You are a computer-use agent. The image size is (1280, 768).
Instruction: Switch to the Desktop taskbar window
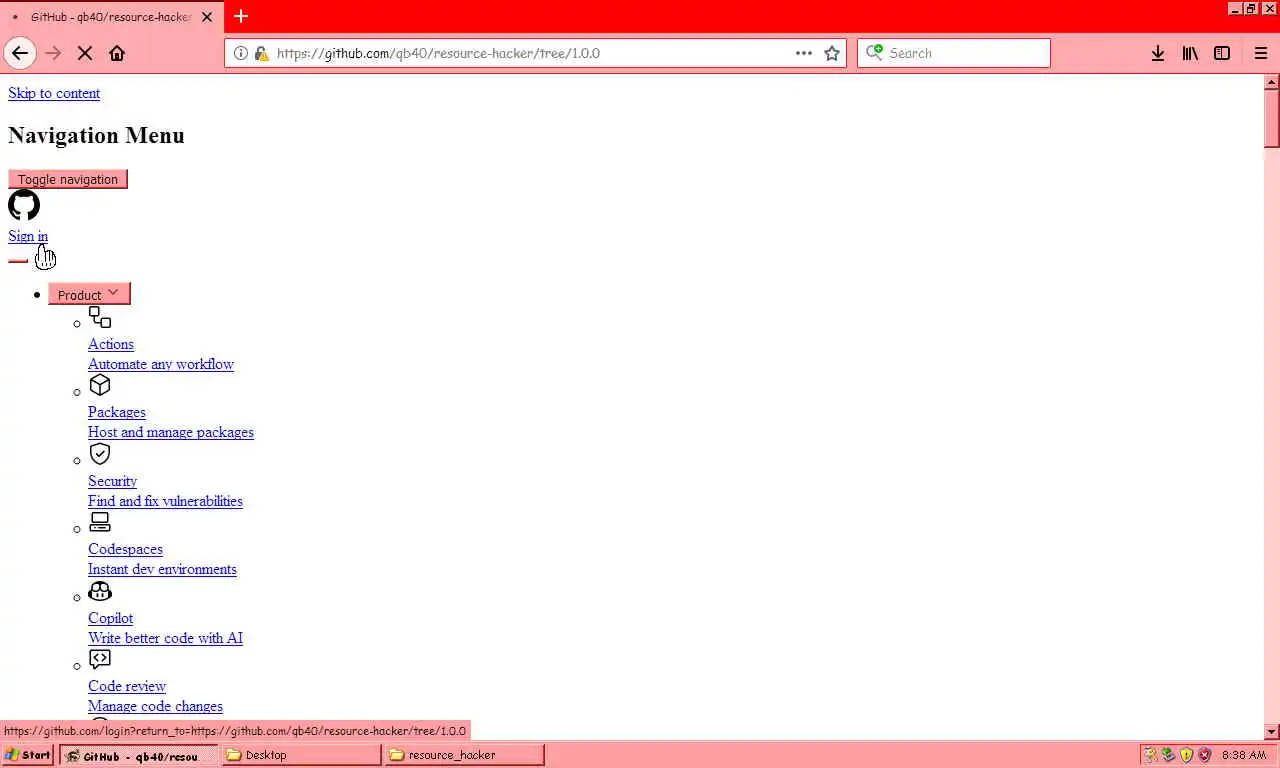click(302, 755)
